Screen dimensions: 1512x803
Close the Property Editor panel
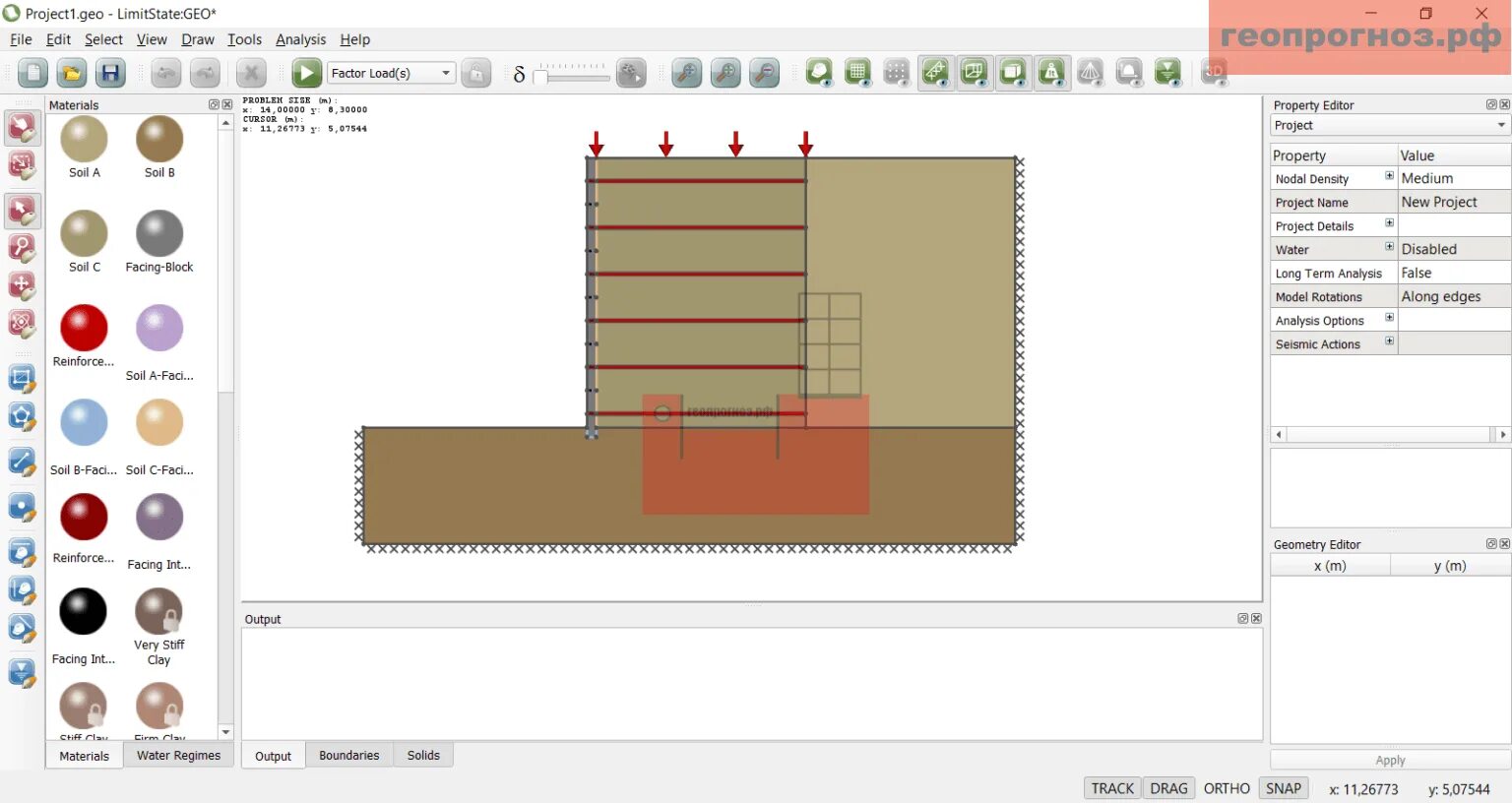click(x=1504, y=104)
